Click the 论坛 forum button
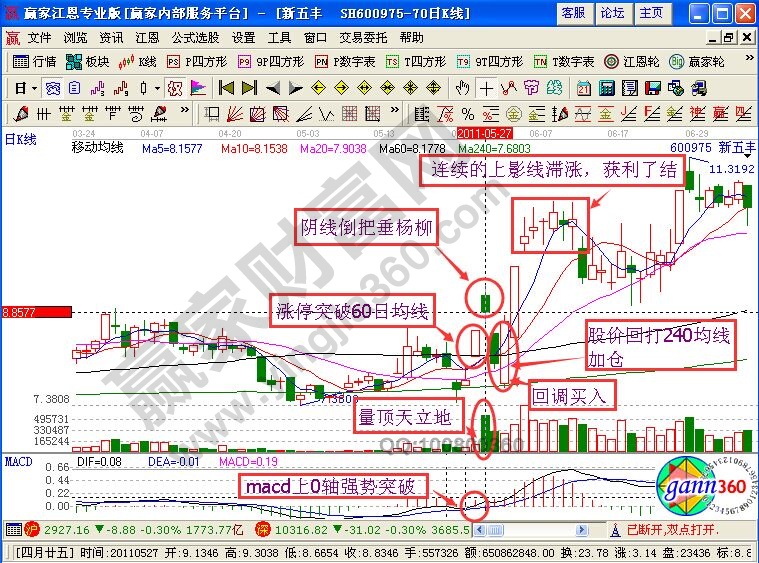 click(611, 12)
